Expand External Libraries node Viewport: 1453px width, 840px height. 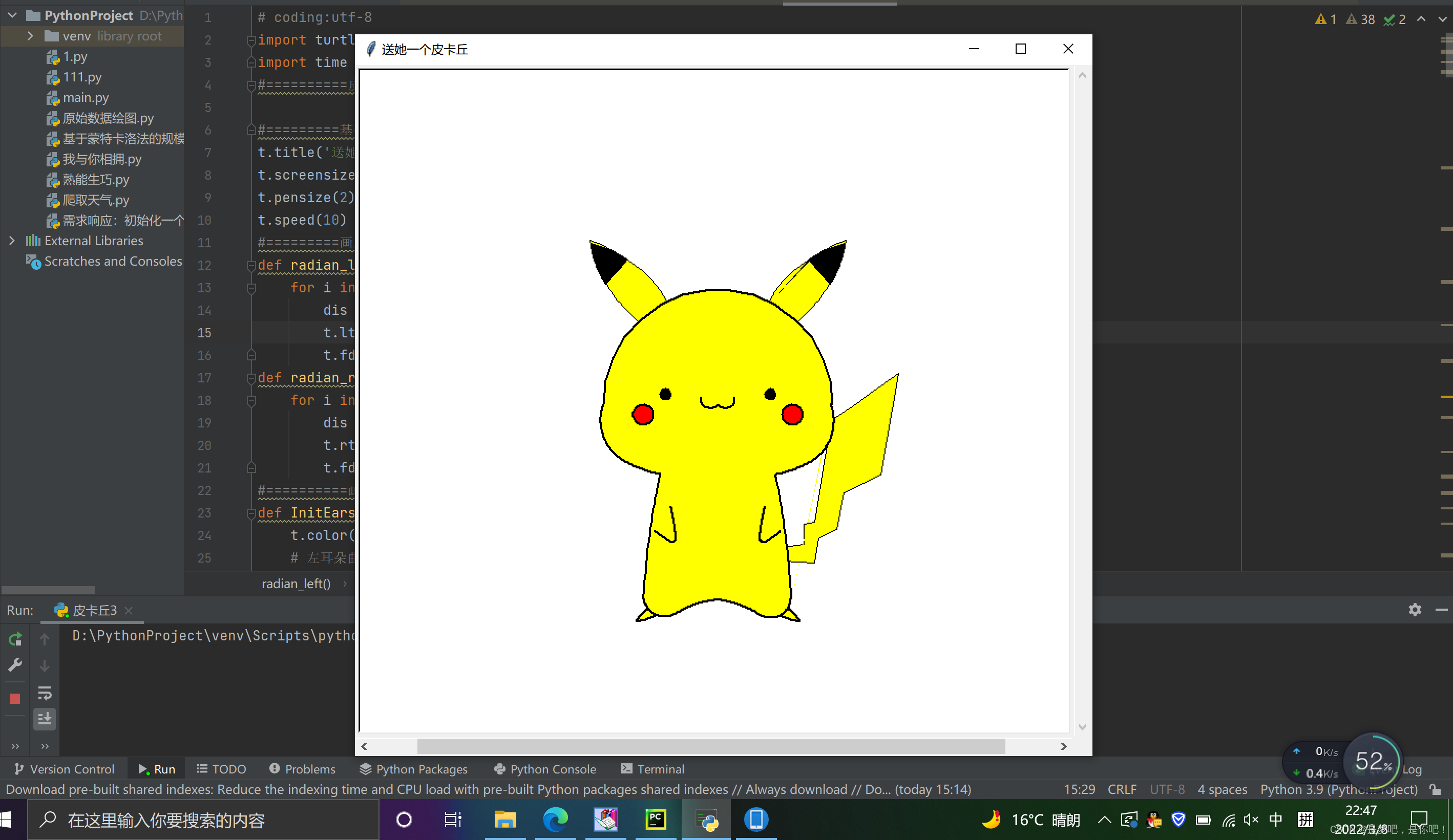point(12,240)
